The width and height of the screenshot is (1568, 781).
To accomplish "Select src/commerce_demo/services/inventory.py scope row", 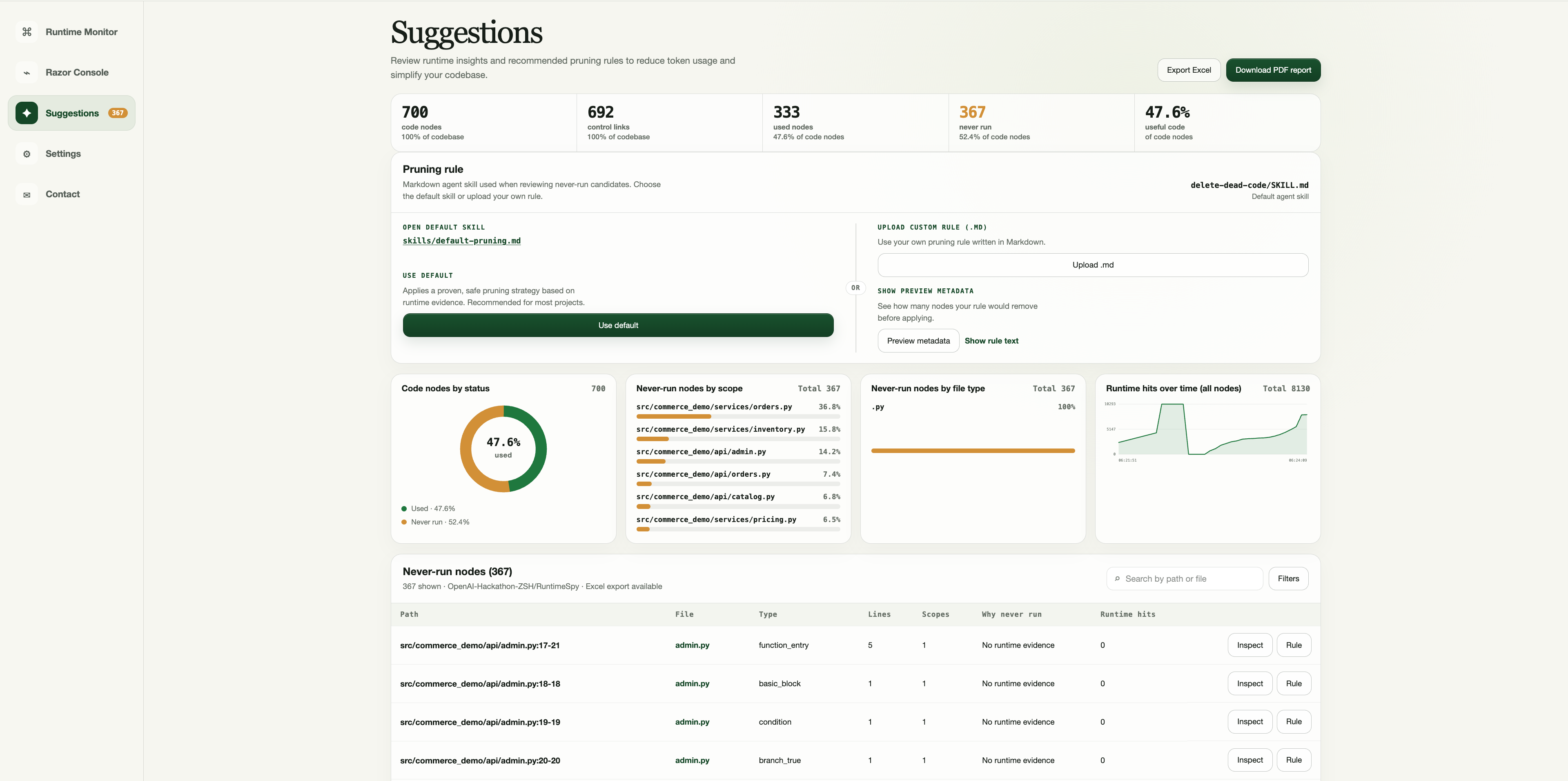I will pyautogui.click(x=738, y=433).
